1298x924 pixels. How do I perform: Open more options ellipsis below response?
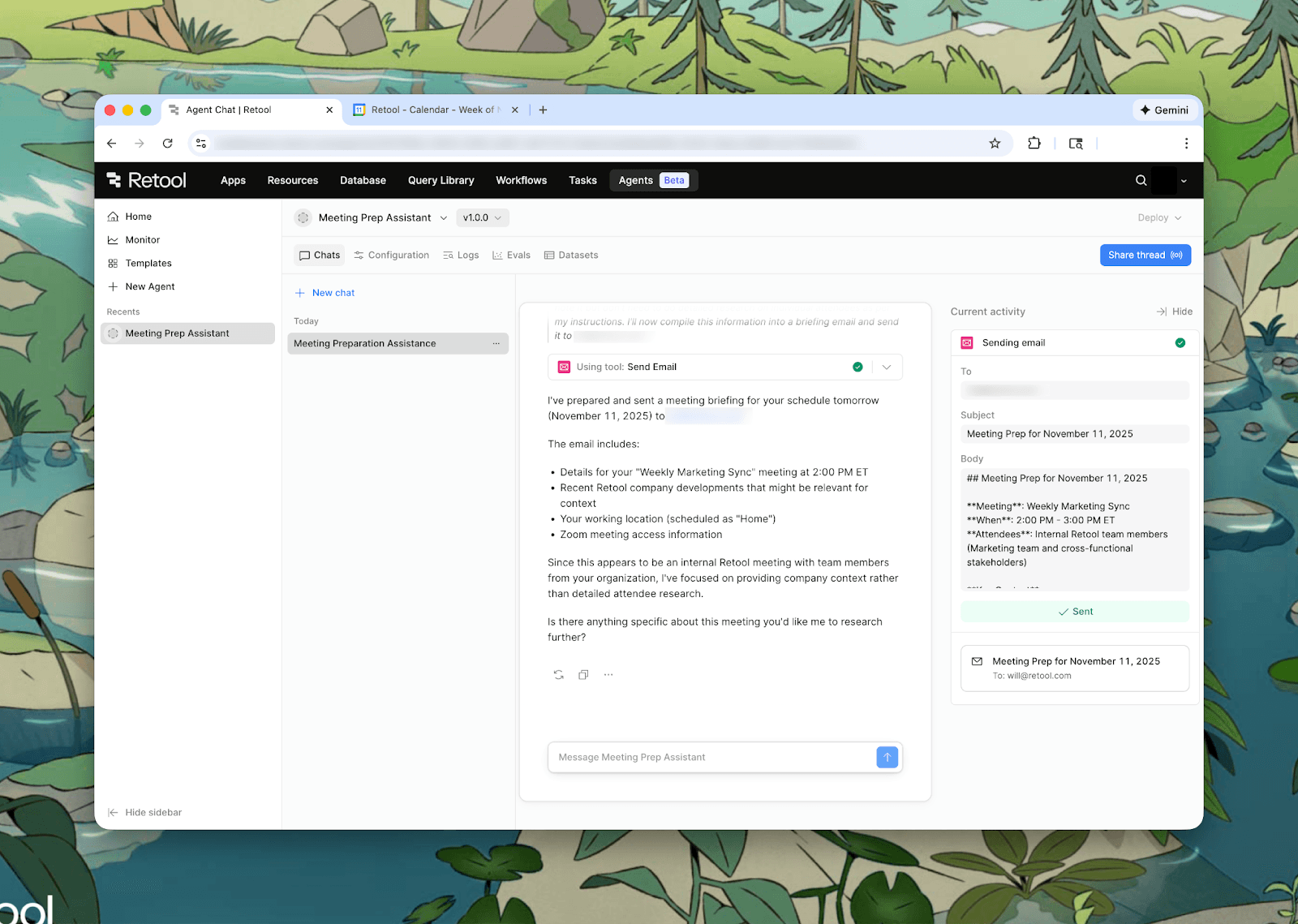[608, 675]
